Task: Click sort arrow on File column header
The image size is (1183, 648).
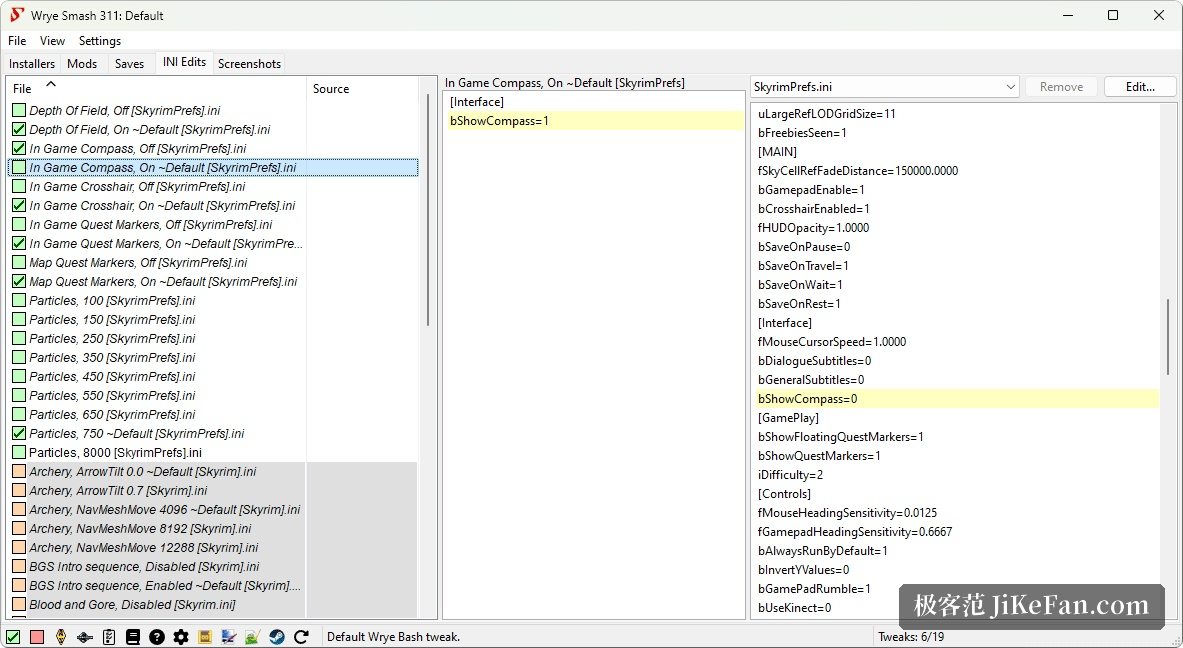Action: click(51, 84)
